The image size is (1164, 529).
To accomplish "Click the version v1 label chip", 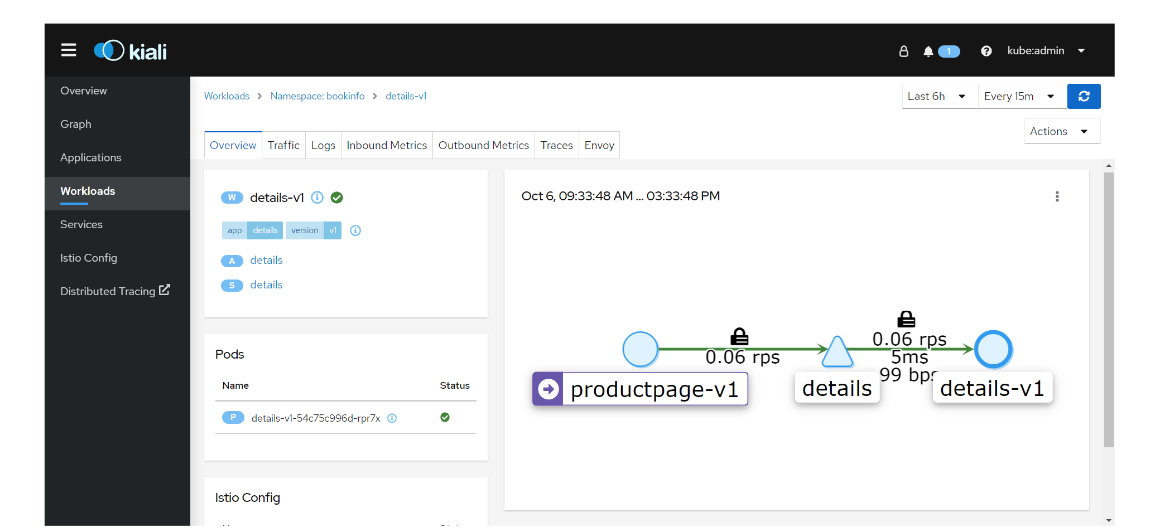I will coord(313,231).
